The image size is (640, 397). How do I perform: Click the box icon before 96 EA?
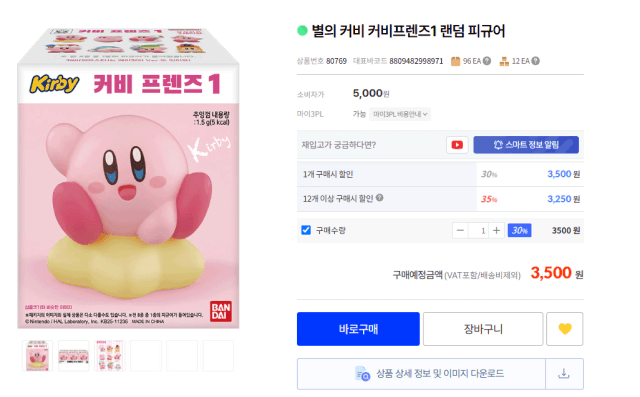[x=455, y=61]
